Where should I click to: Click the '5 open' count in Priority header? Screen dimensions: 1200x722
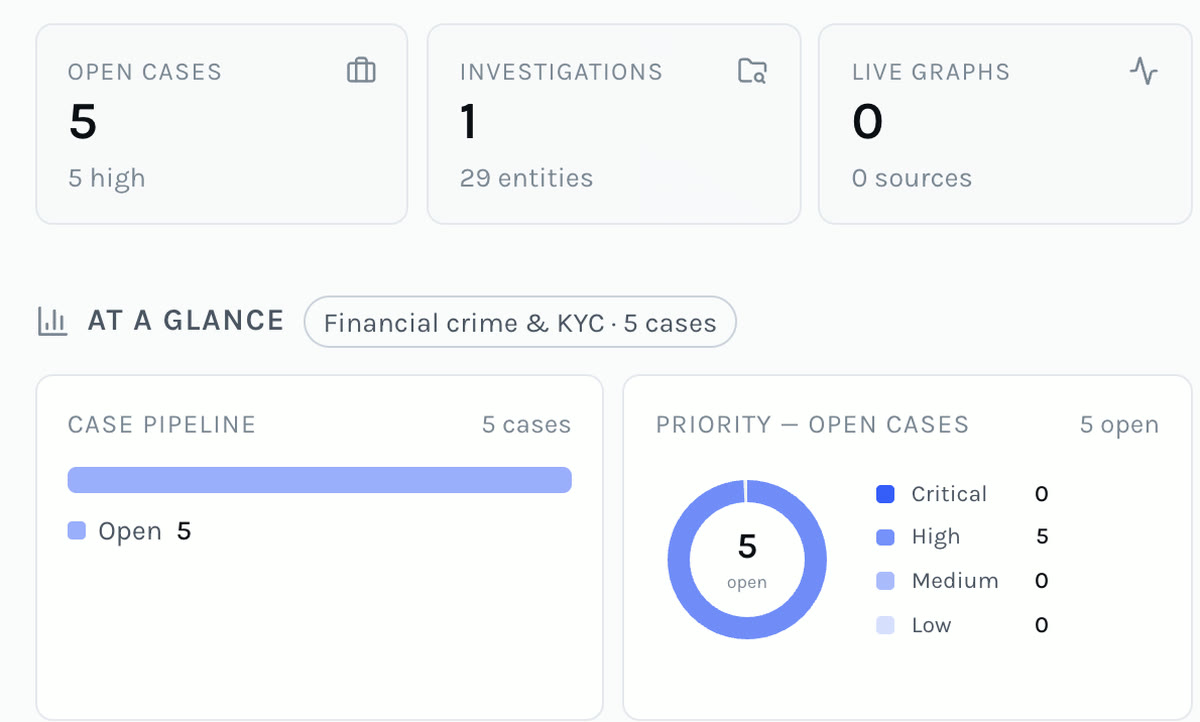click(1119, 425)
